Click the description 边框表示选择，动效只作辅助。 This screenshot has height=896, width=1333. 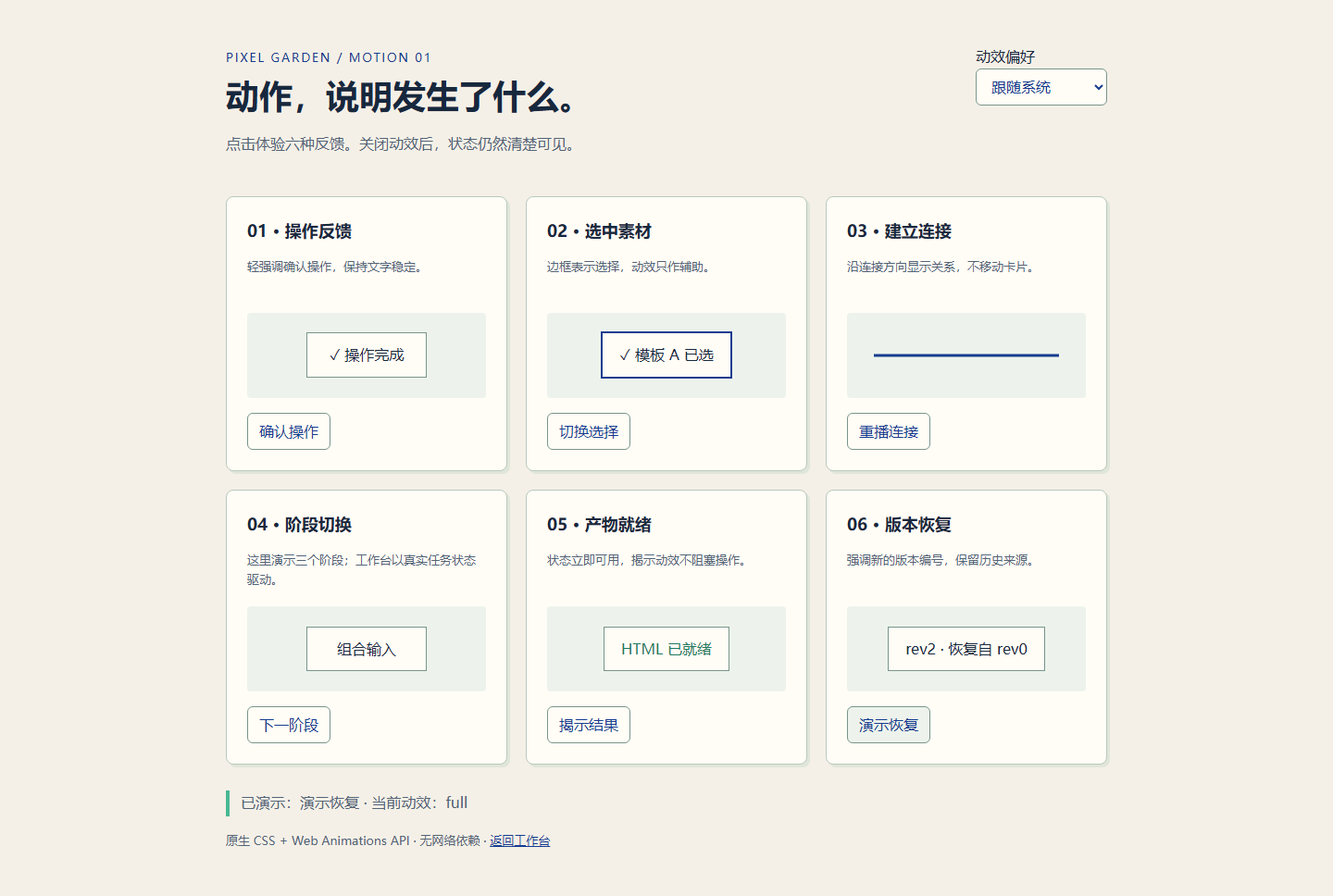(x=631, y=267)
